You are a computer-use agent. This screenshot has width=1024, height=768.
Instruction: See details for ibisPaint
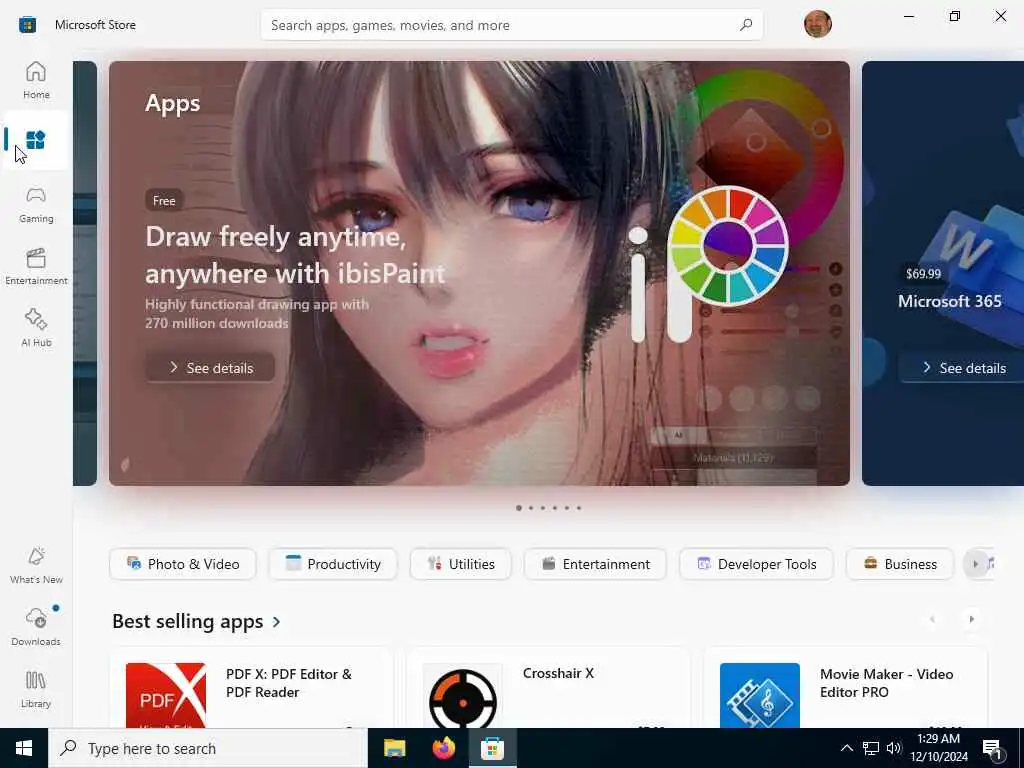[x=210, y=368]
